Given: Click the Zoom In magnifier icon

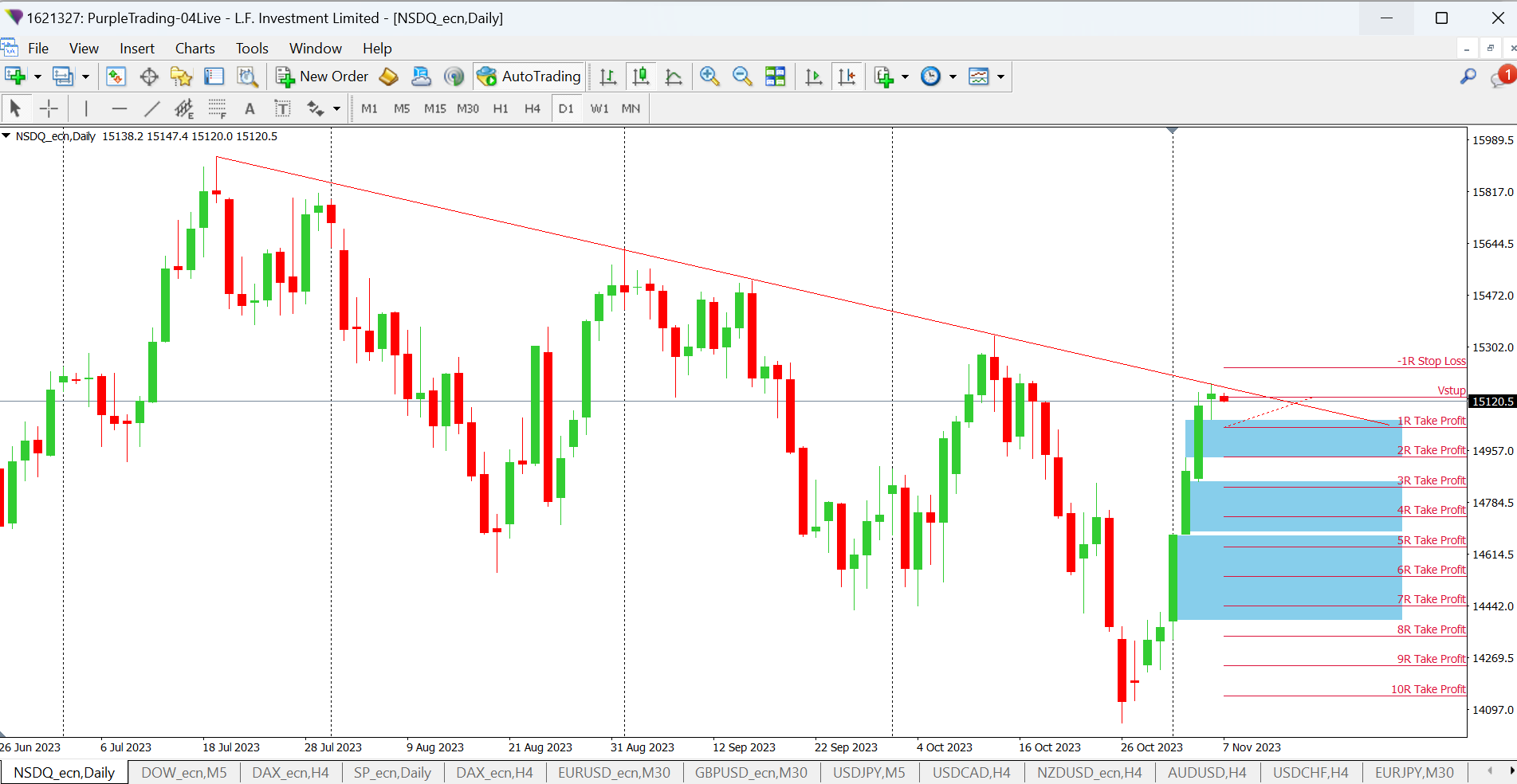Looking at the screenshot, I should click(x=709, y=76).
